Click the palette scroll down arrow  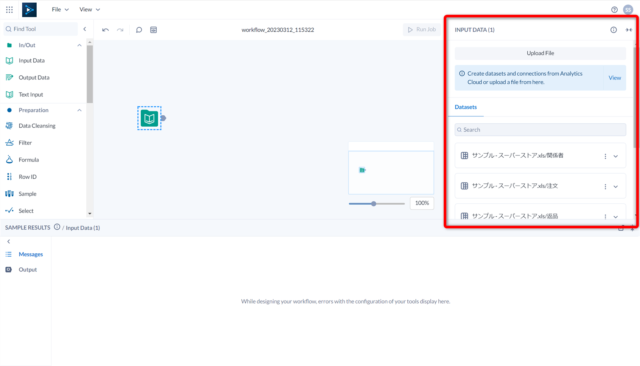(x=90, y=213)
